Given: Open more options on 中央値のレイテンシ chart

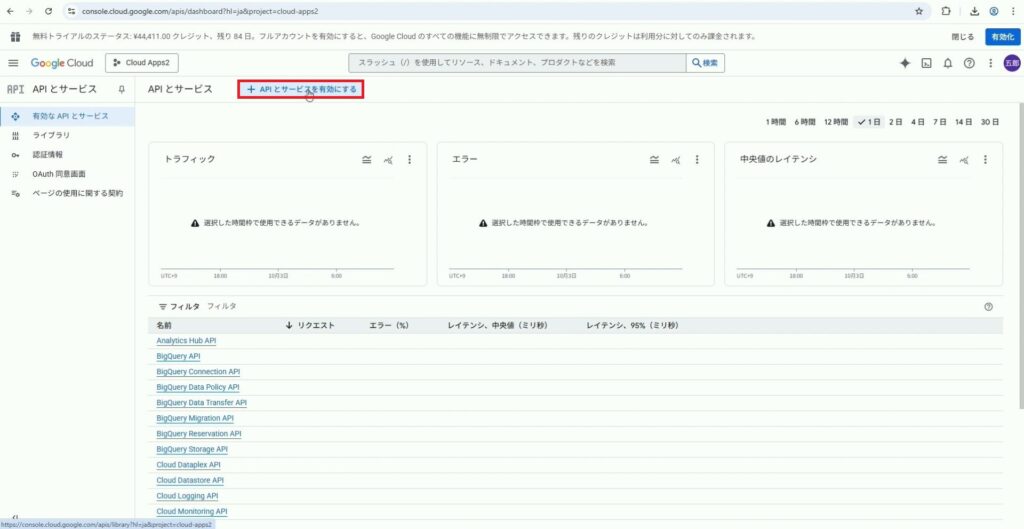Looking at the screenshot, I should pyautogui.click(x=986, y=159).
